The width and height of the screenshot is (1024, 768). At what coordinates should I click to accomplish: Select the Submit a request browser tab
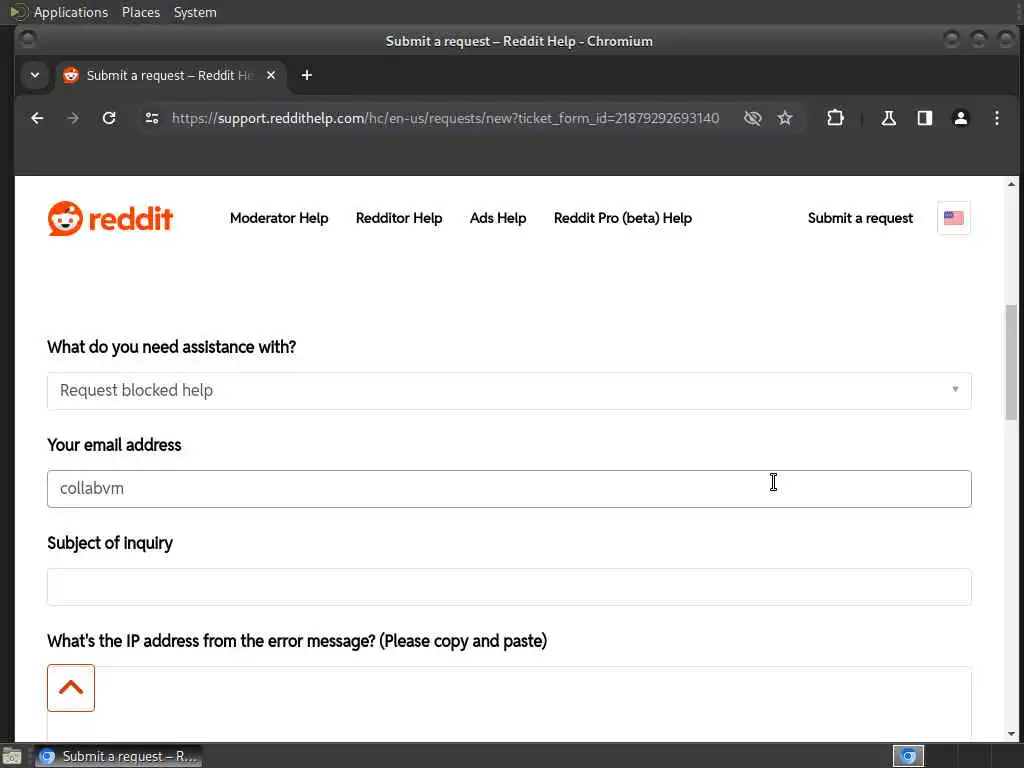tap(170, 75)
